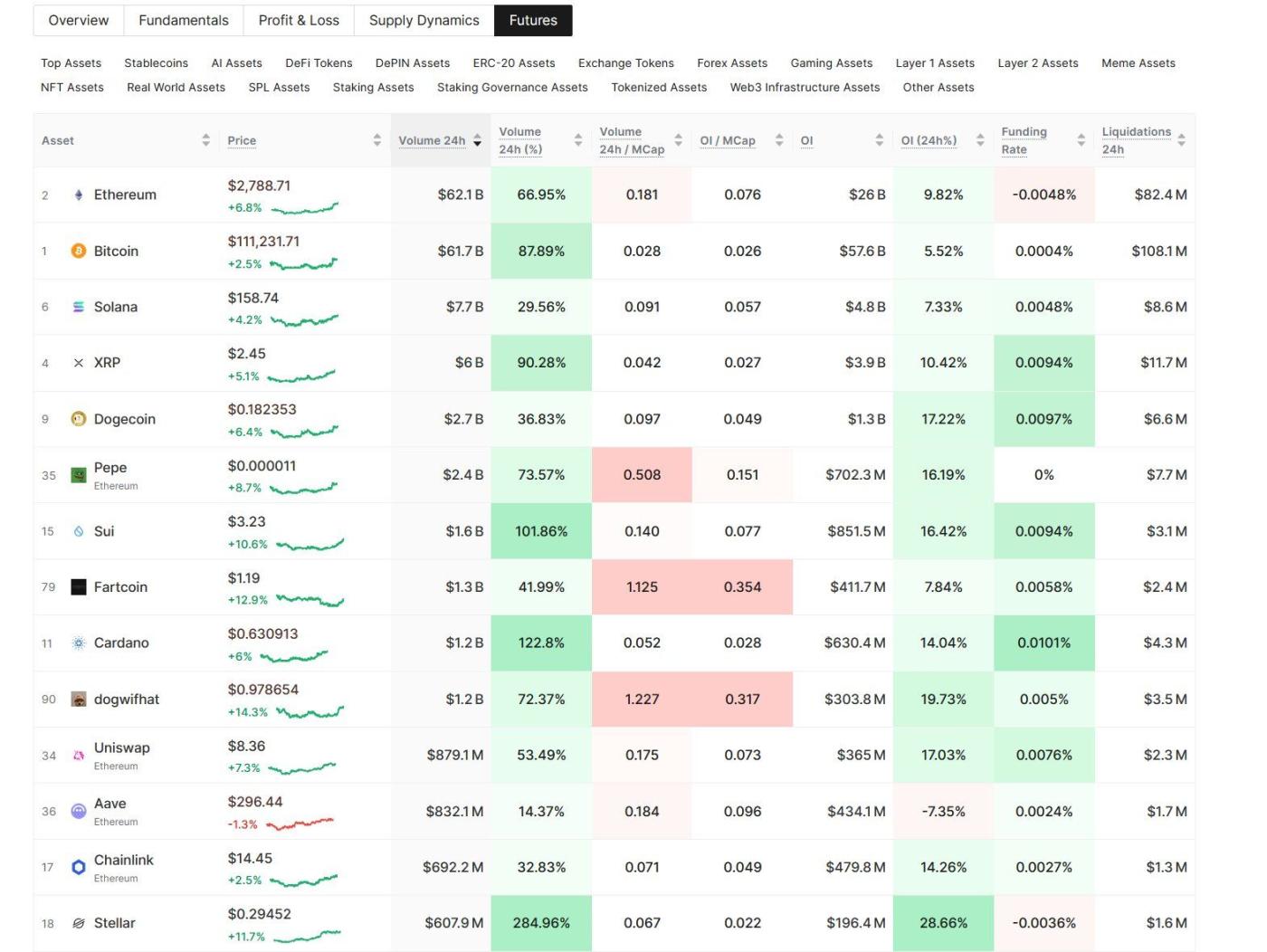Click the Dogecoin logo icon
The width and height of the screenshot is (1267, 952).
pyautogui.click(x=77, y=418)
